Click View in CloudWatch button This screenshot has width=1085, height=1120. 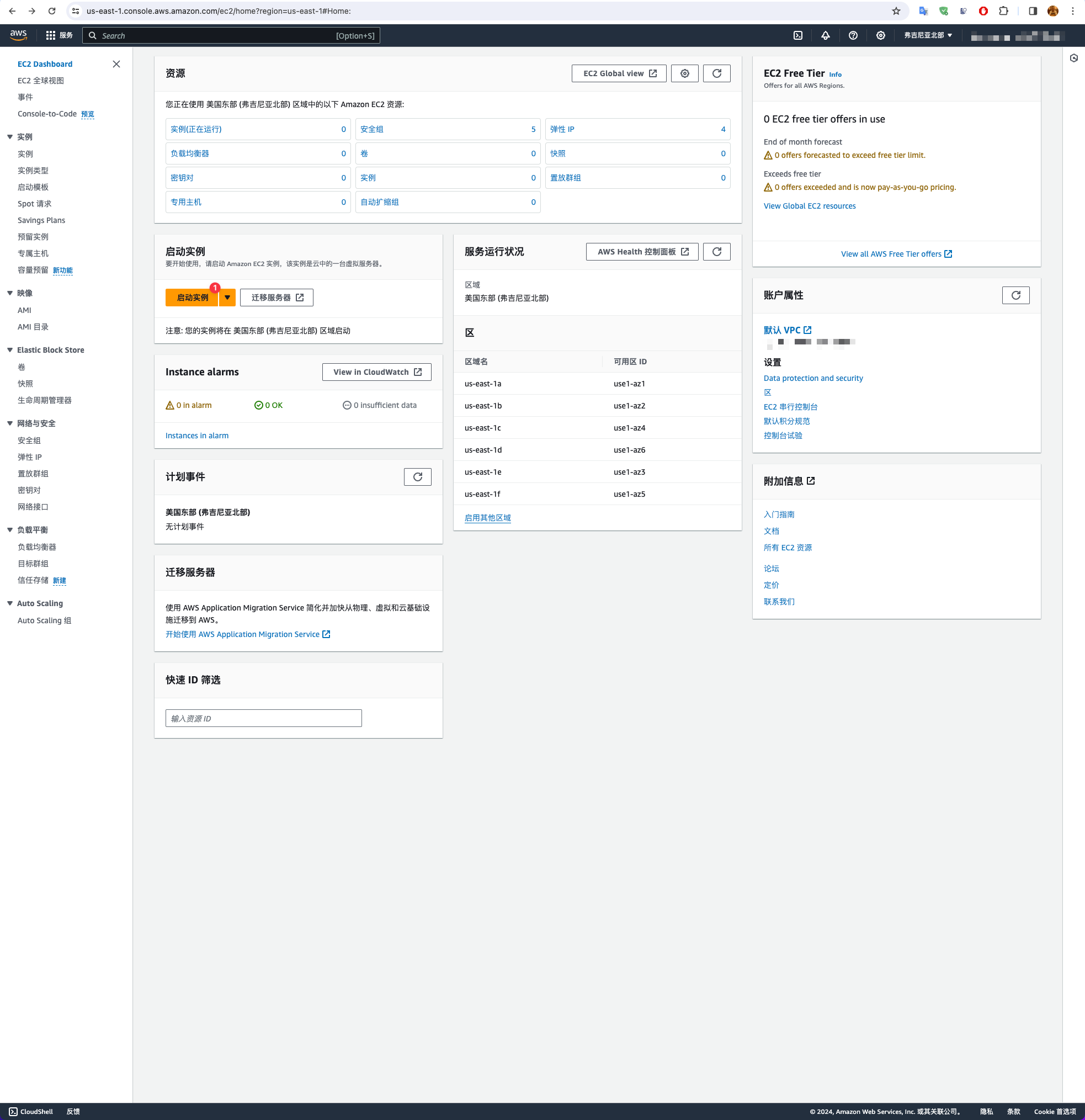(377, 372)
